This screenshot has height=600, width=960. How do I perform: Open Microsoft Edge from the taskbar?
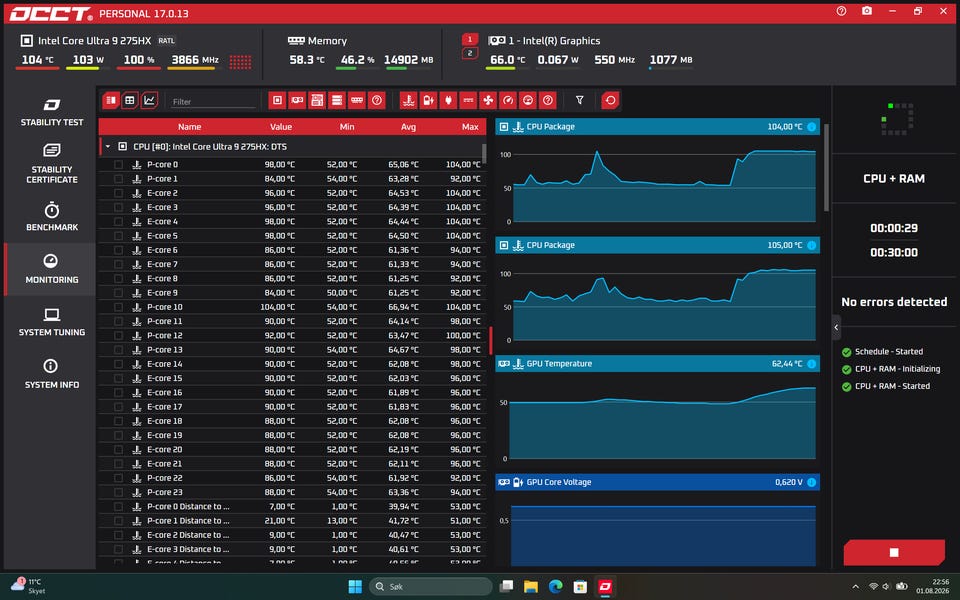[x=556, y=587]
